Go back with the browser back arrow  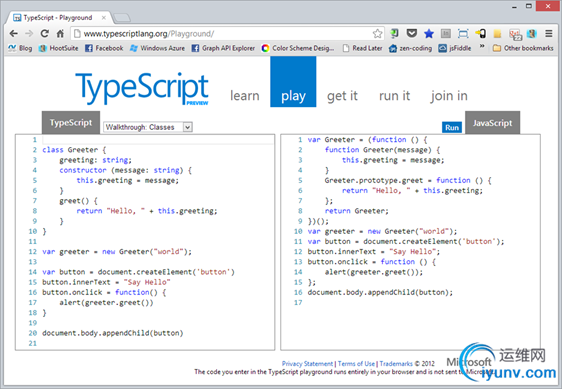(14, 34)
